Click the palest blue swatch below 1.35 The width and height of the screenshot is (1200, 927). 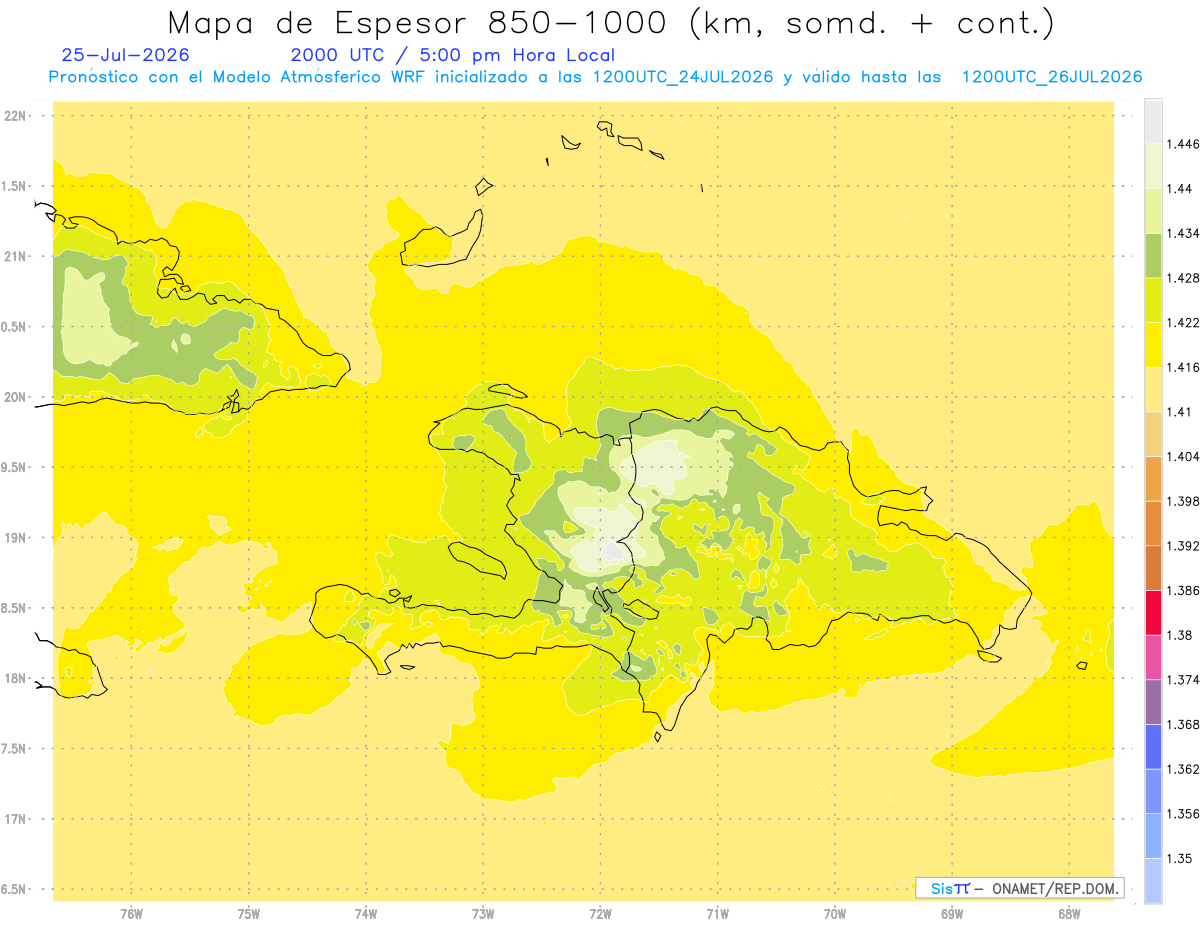click(1154, 881)
